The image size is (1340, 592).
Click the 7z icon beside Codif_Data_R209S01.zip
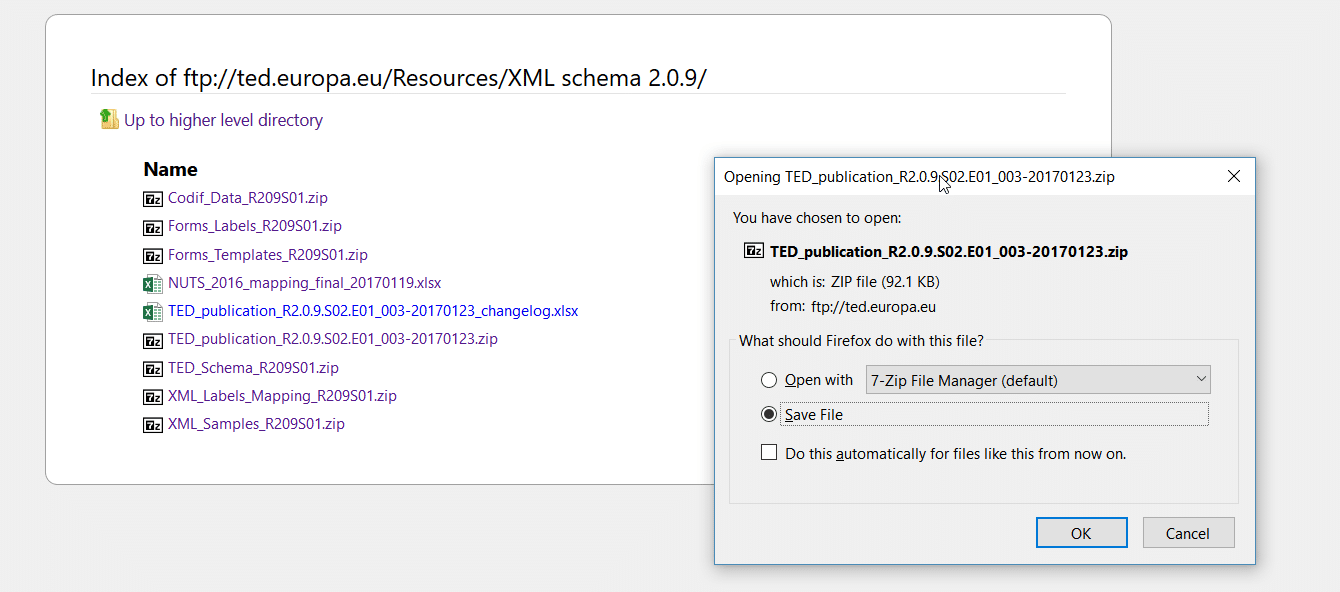coord(153,198)
